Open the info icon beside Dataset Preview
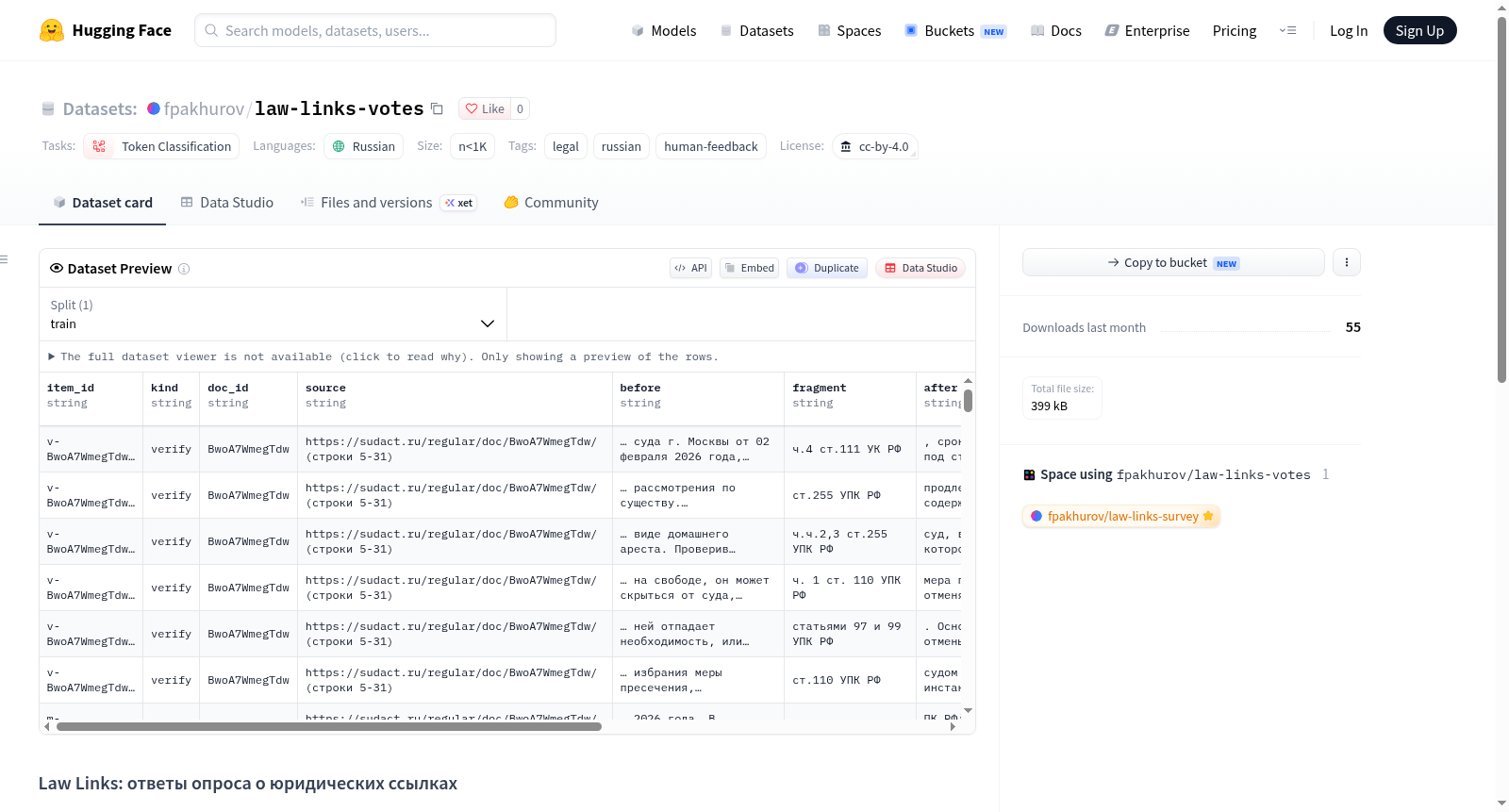The height and width of the screenshot is (812, 1509). click(184, 269)
